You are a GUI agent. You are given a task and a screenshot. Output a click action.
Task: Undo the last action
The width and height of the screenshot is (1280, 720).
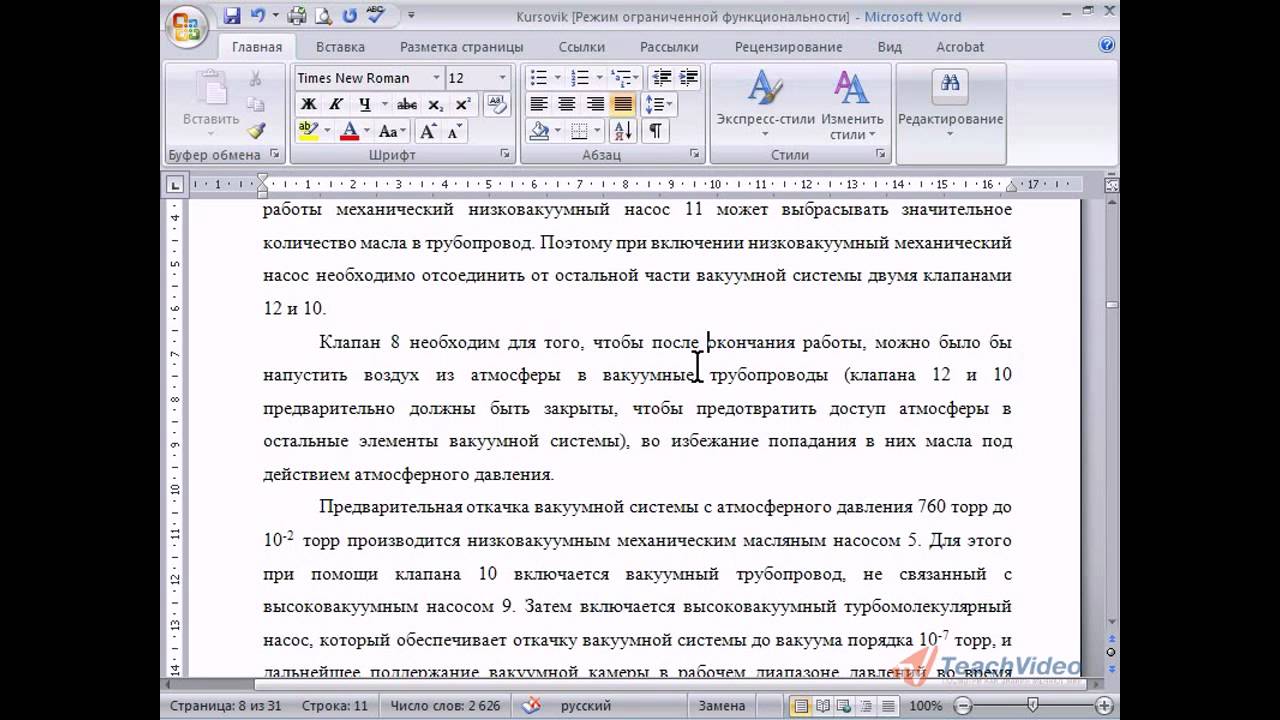tap(259, 16)
